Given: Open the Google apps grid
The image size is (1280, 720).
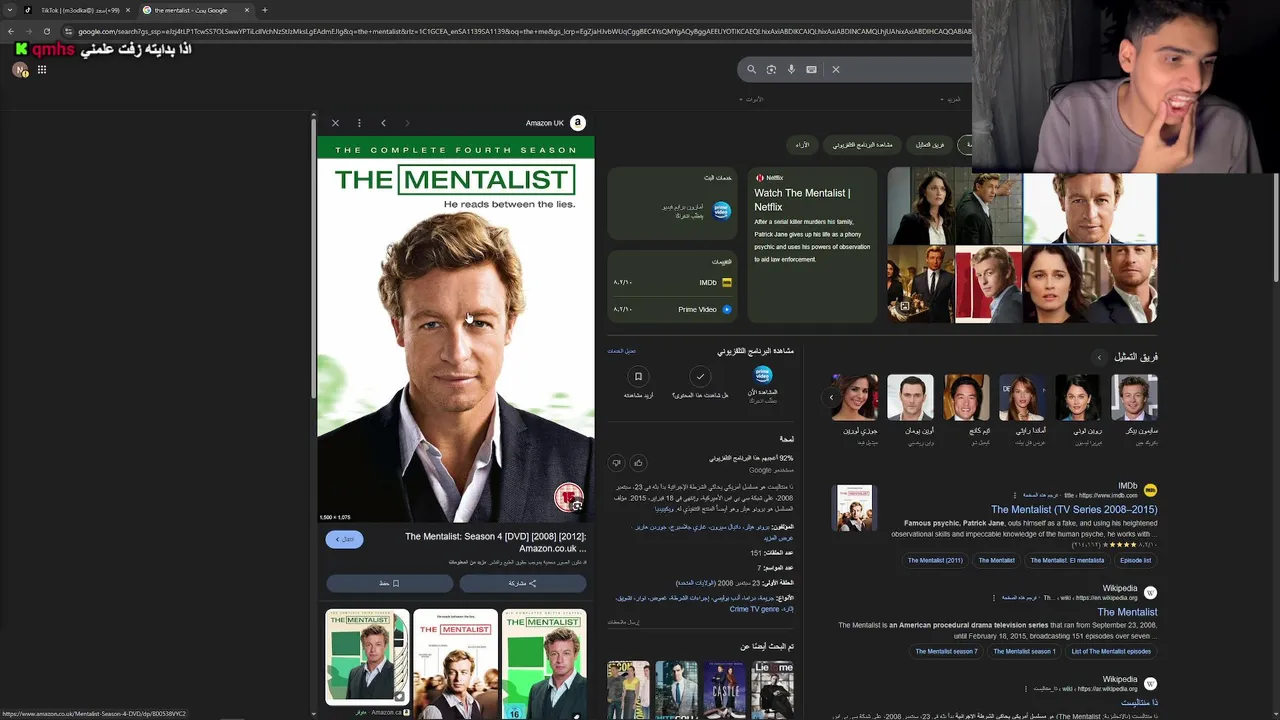Looking at the screenshot, I should tap(42, 70).
